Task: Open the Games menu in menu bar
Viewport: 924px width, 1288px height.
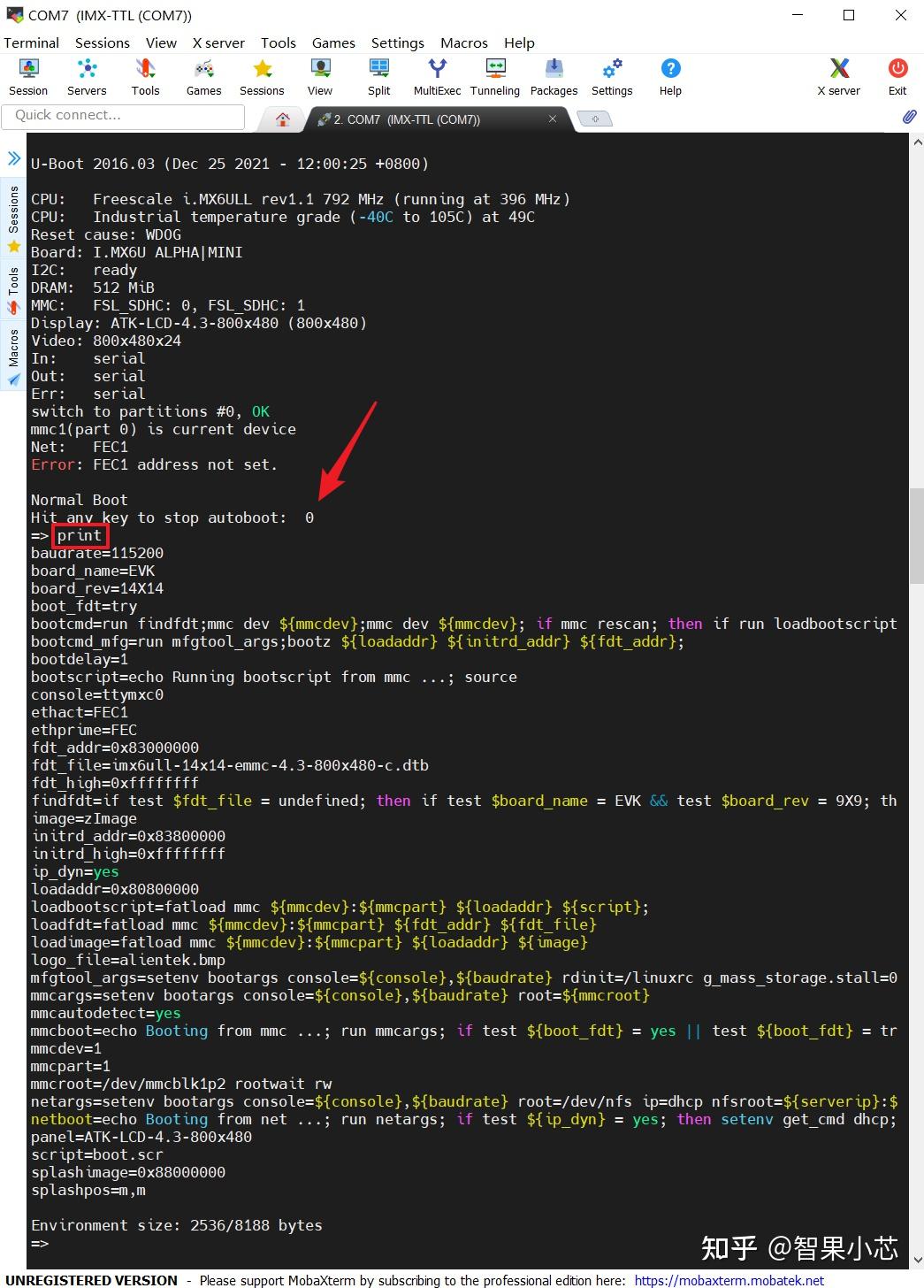Action: [x=333, y=42]
